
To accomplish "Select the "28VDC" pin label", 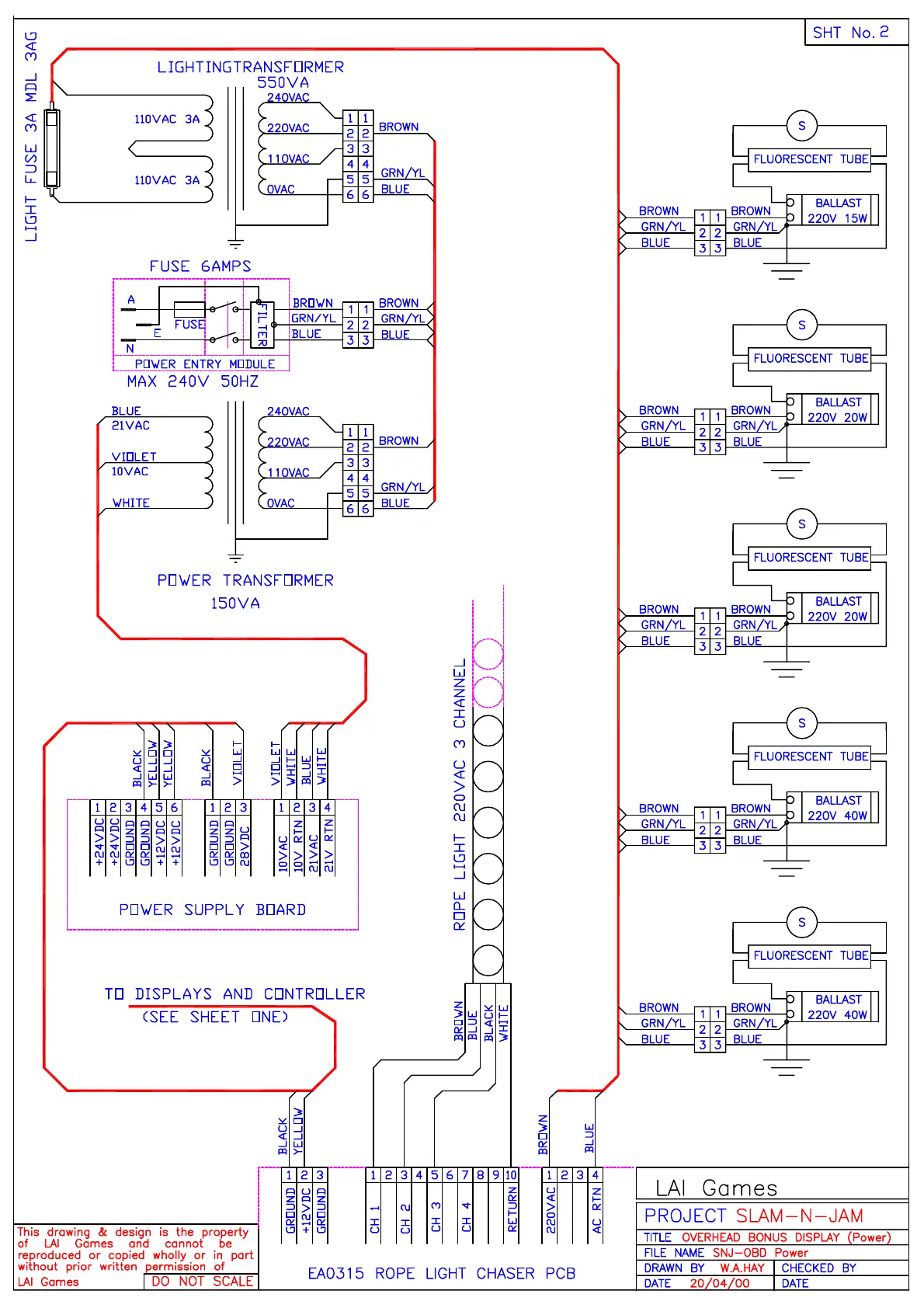I will tap(245, 847).
